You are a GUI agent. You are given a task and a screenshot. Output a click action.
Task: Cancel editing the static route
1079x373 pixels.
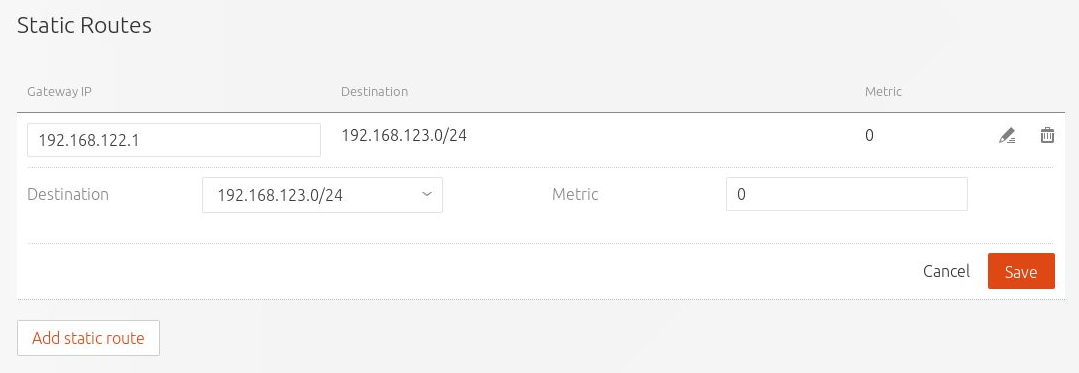pyautogui.click(x=946, y=271)
